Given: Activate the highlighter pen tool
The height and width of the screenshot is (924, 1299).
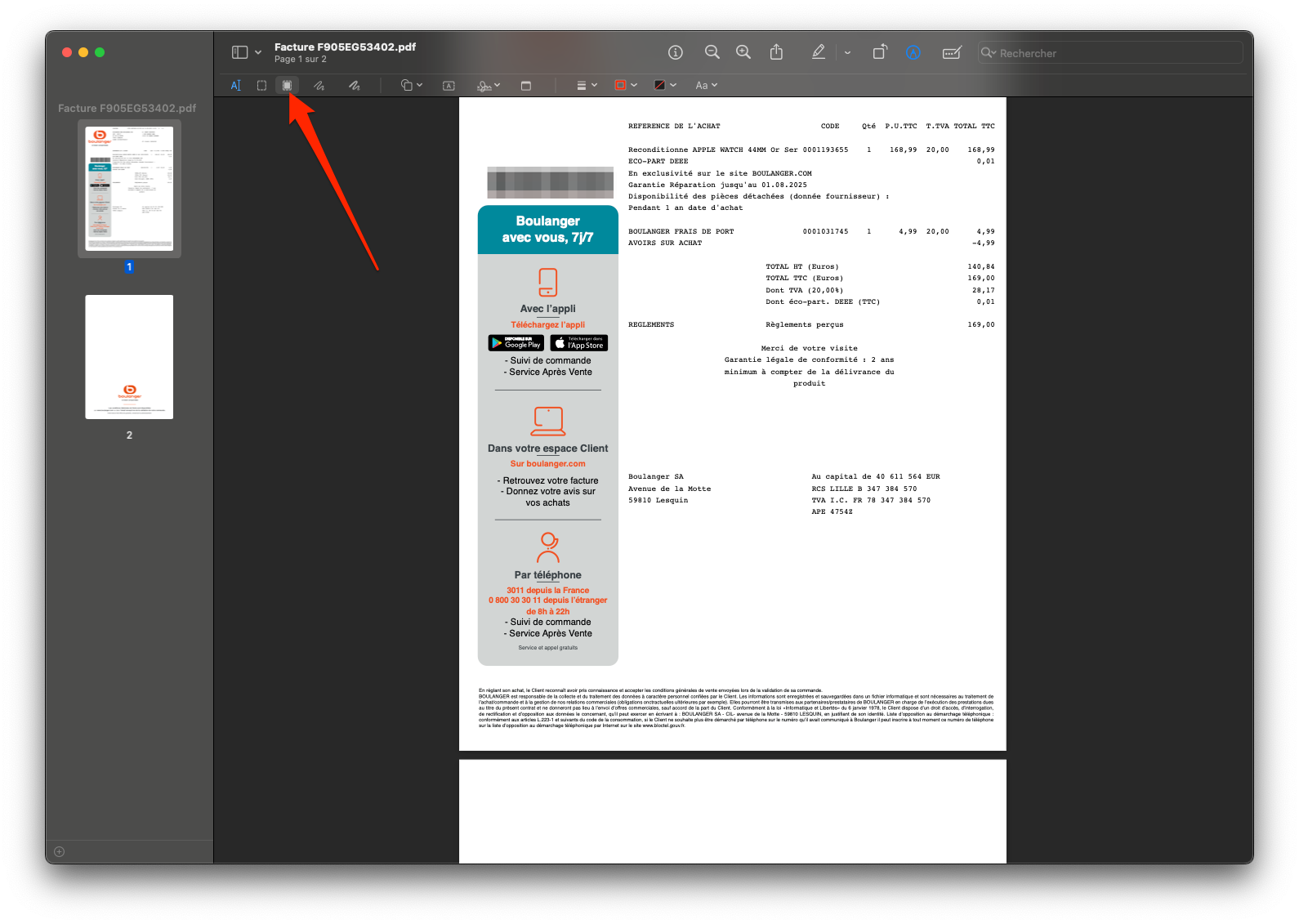Looking at the screenshot, I should point(818,52).
